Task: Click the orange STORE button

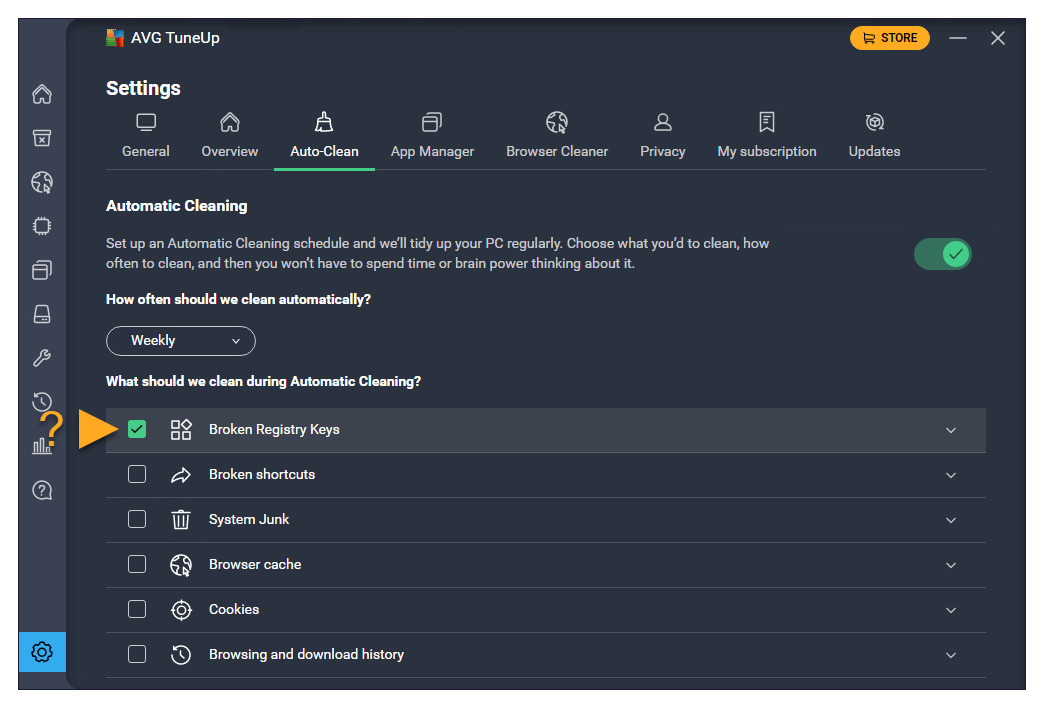Action: tap(889, 38)
